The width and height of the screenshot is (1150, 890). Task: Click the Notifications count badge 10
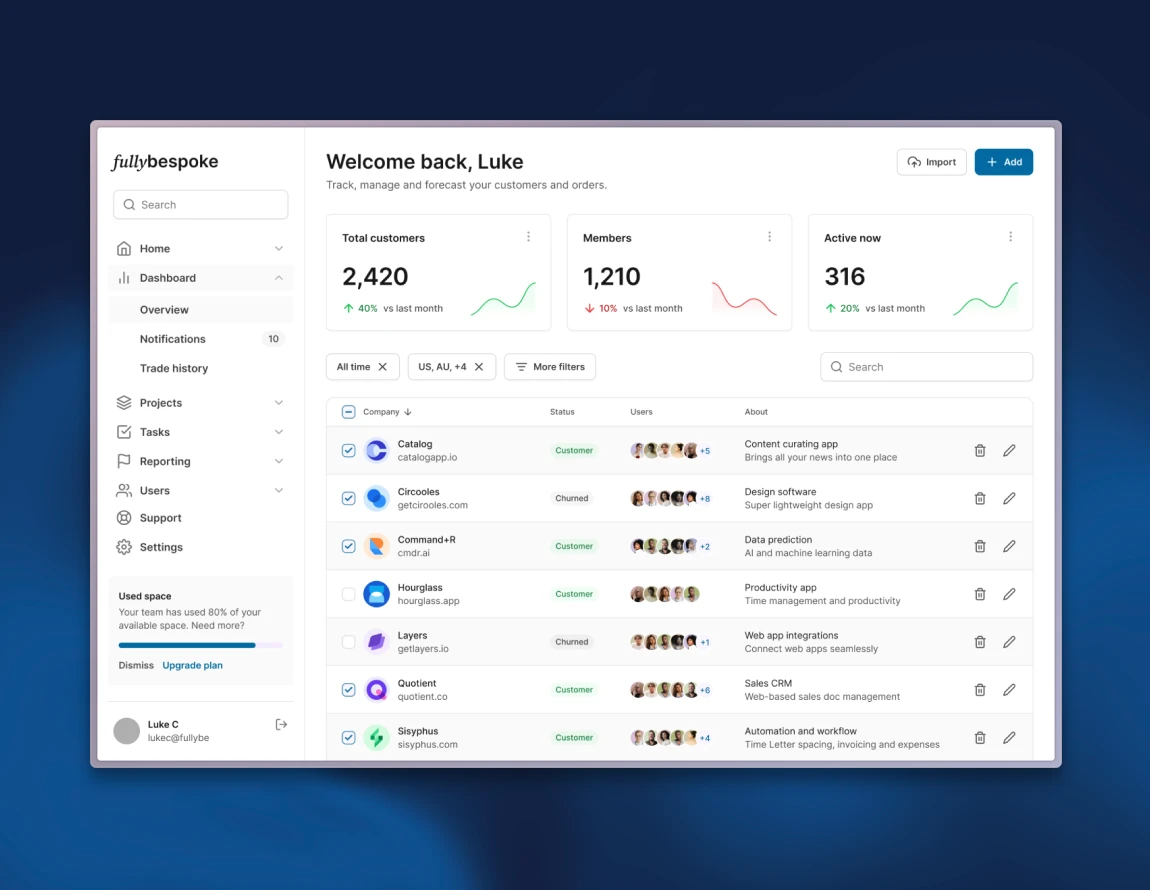[273, 339]
